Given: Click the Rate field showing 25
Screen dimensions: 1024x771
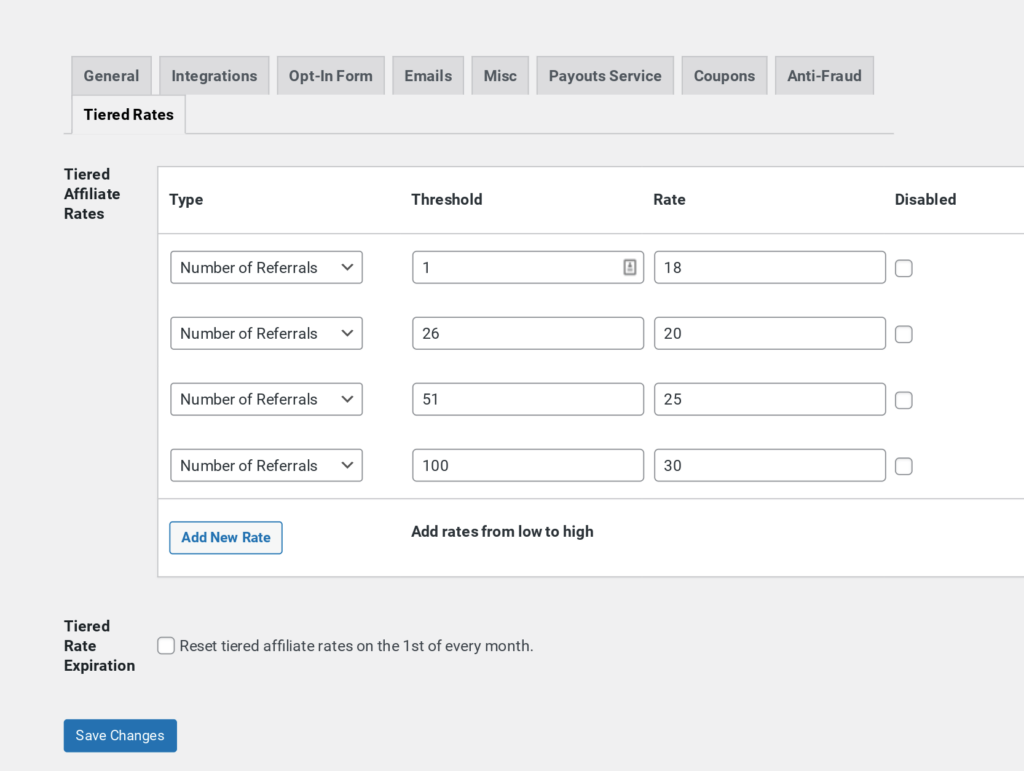Looking at the screenshot, I should (x=770, y=399).
